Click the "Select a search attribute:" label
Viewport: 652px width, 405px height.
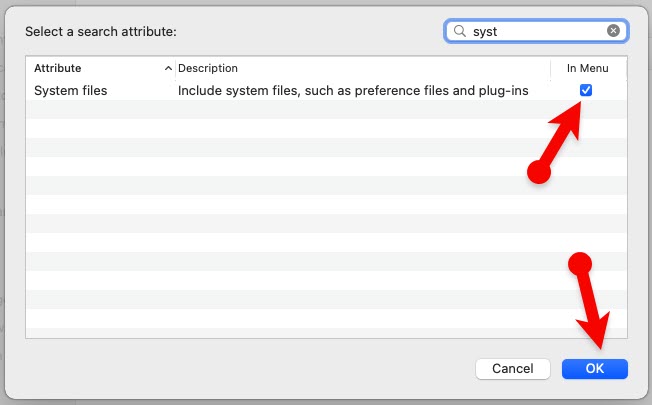(101, 32)
